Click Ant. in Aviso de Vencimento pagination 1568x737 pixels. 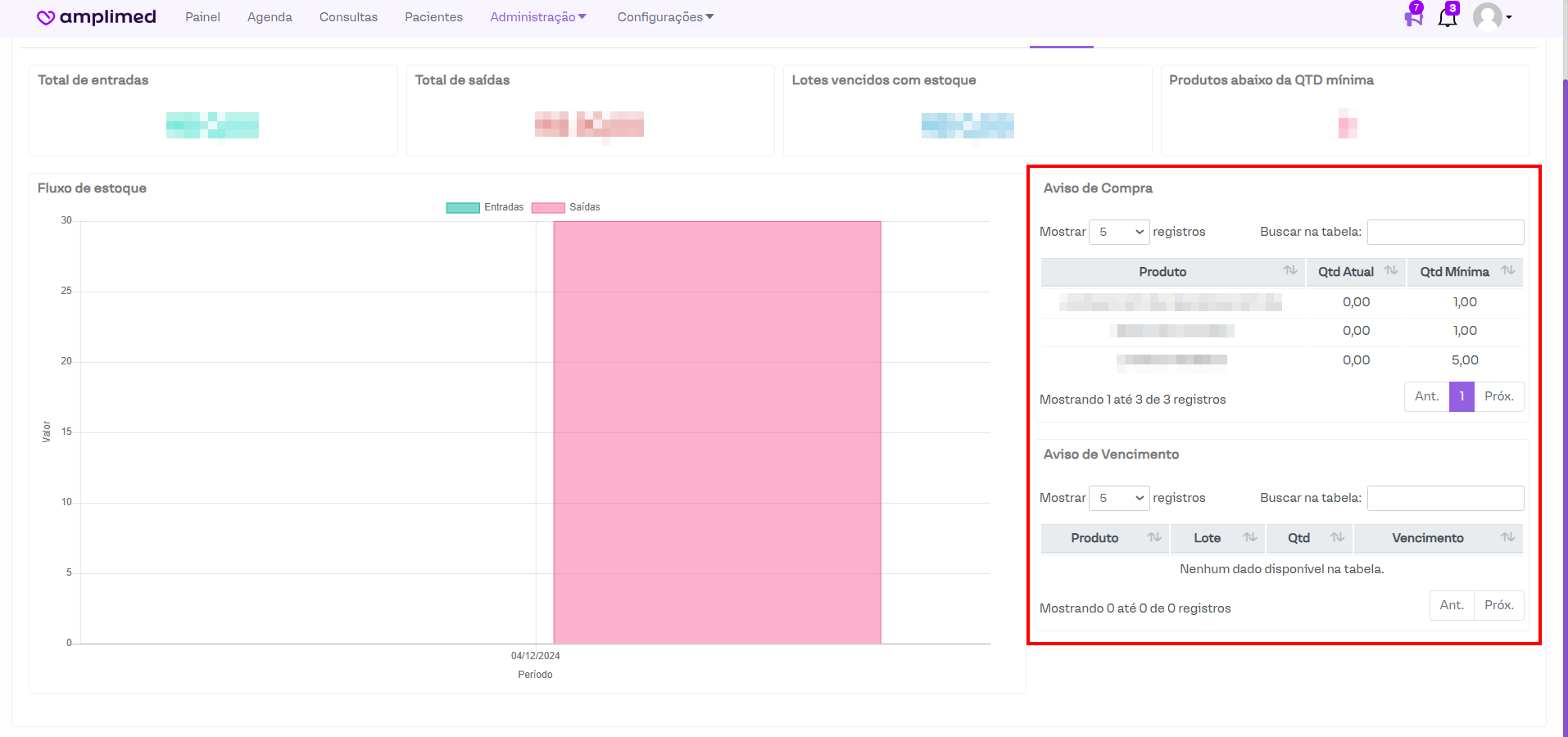(x=1452, y=605)
